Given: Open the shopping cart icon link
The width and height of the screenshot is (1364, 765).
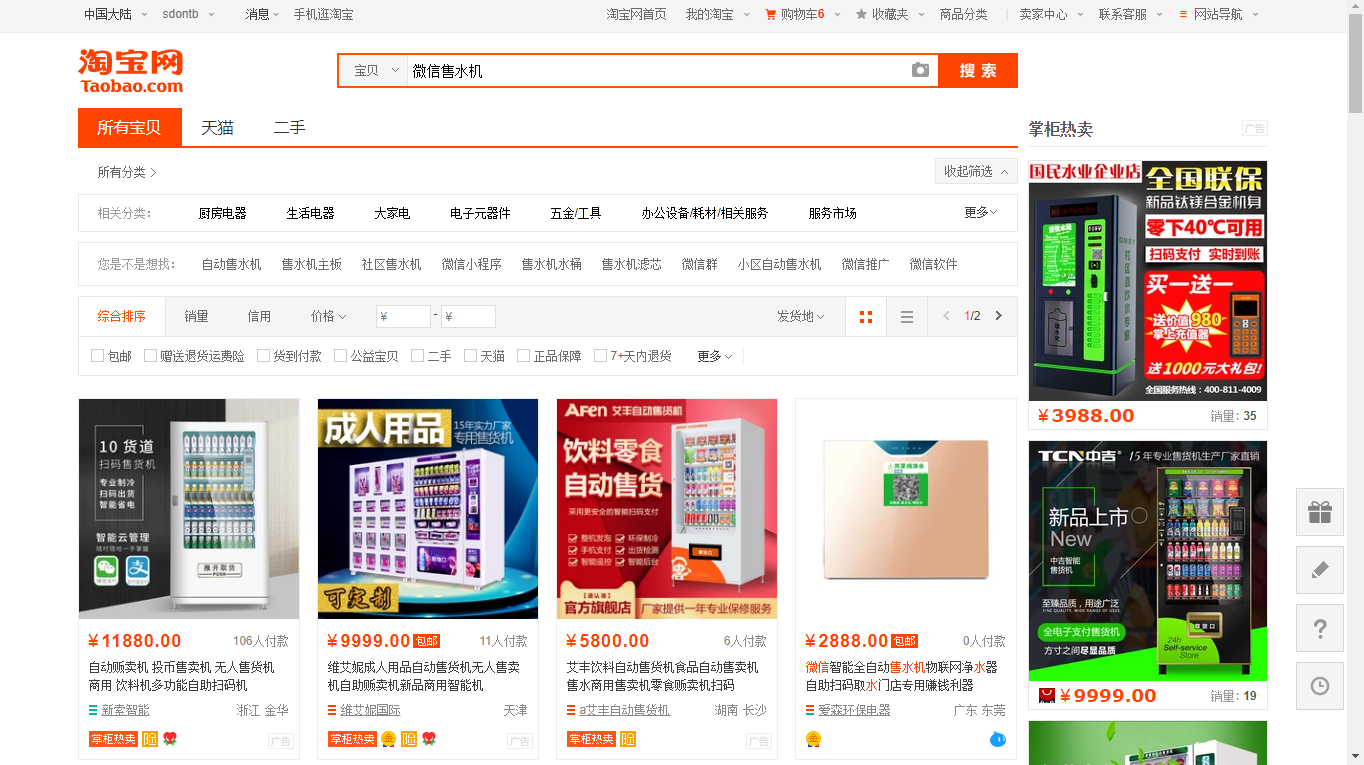Looking at the screenshot, I should tap(771, 14).
